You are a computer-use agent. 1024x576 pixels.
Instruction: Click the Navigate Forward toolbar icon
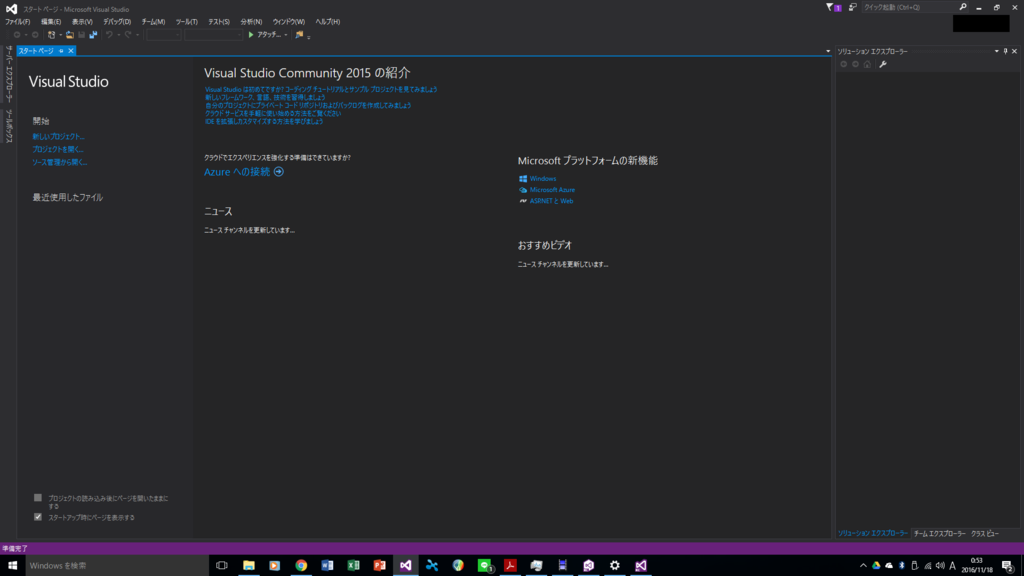(x=35, y=35)
